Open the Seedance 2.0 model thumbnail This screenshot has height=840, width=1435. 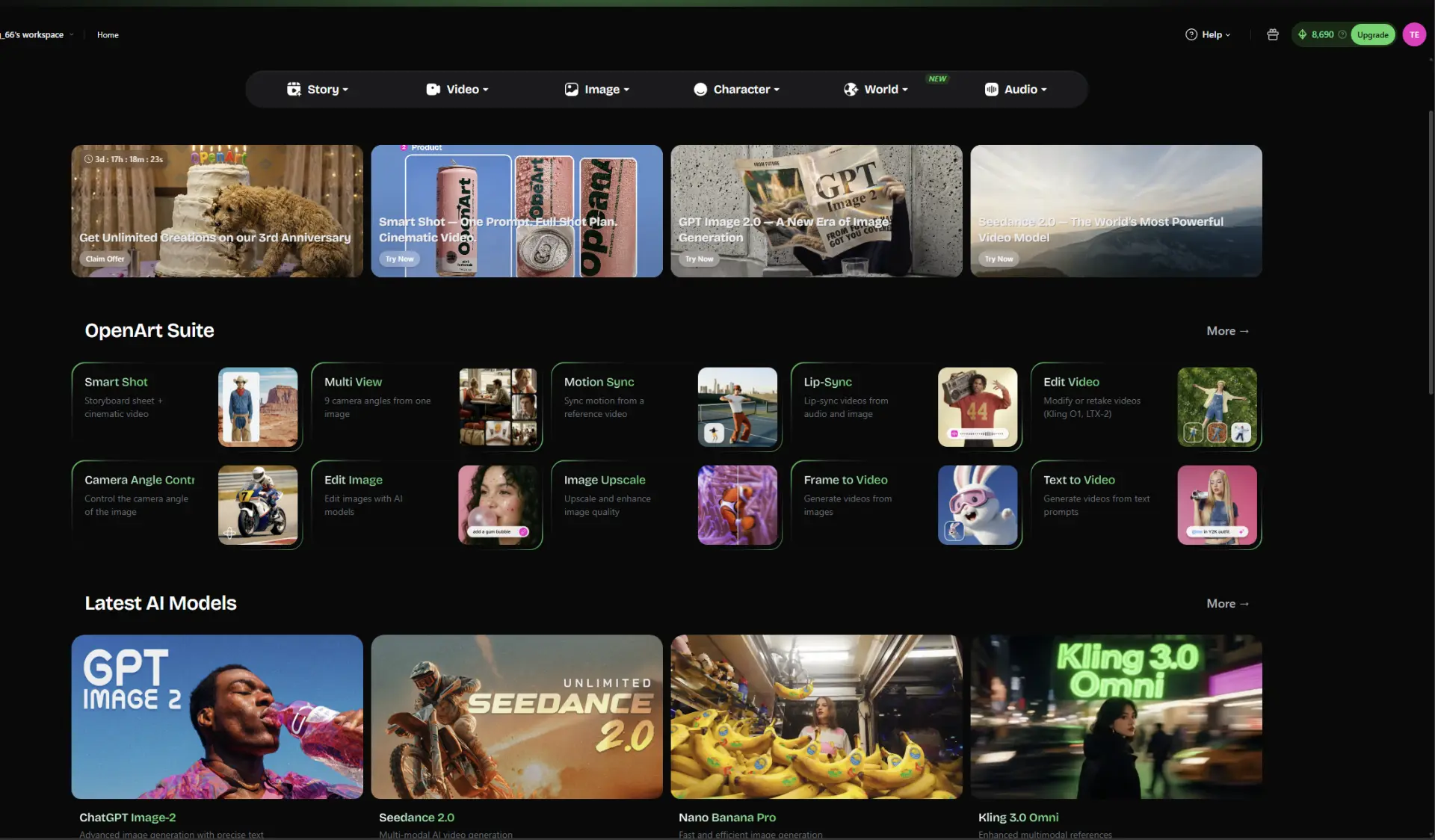(x=516, y=717)
